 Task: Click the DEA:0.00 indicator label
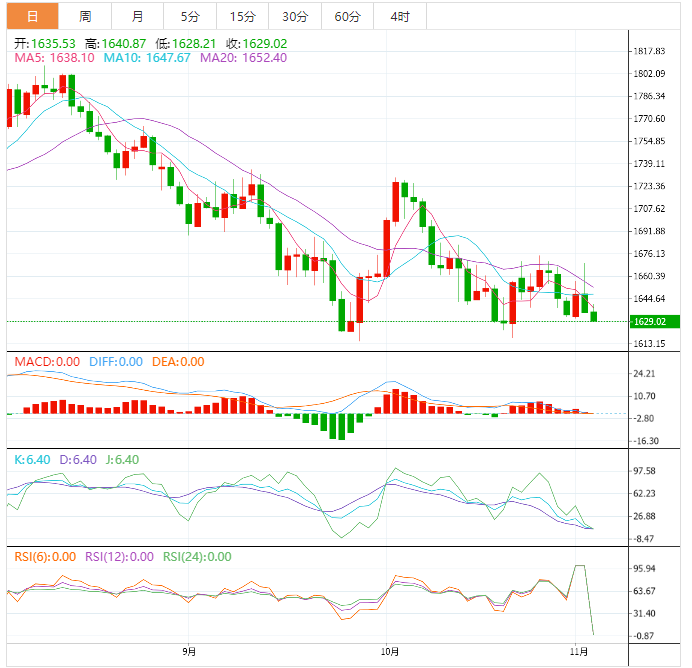pos(178,362)
